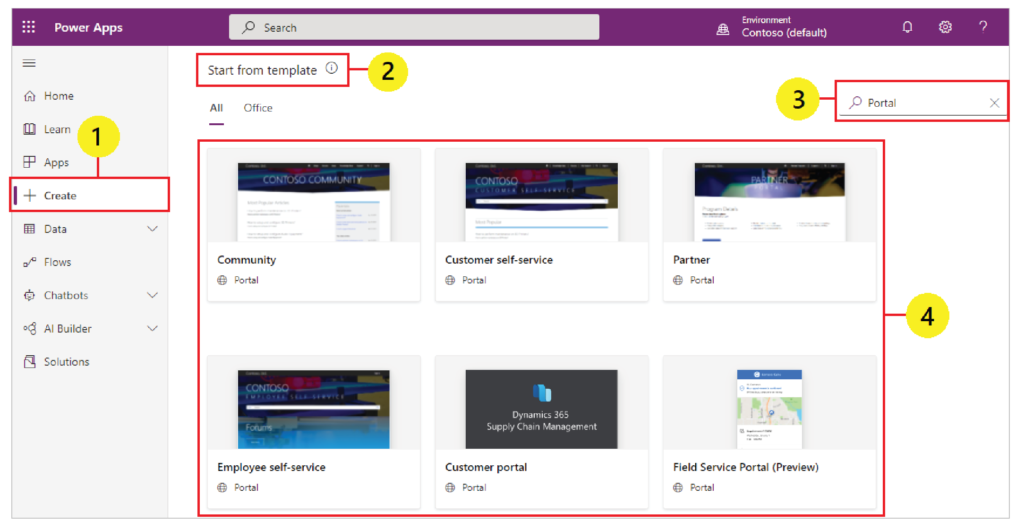This screenshot has width=1024, height=530.
Task: Click the info icon beside Start from template
Action: coord(332,69)
